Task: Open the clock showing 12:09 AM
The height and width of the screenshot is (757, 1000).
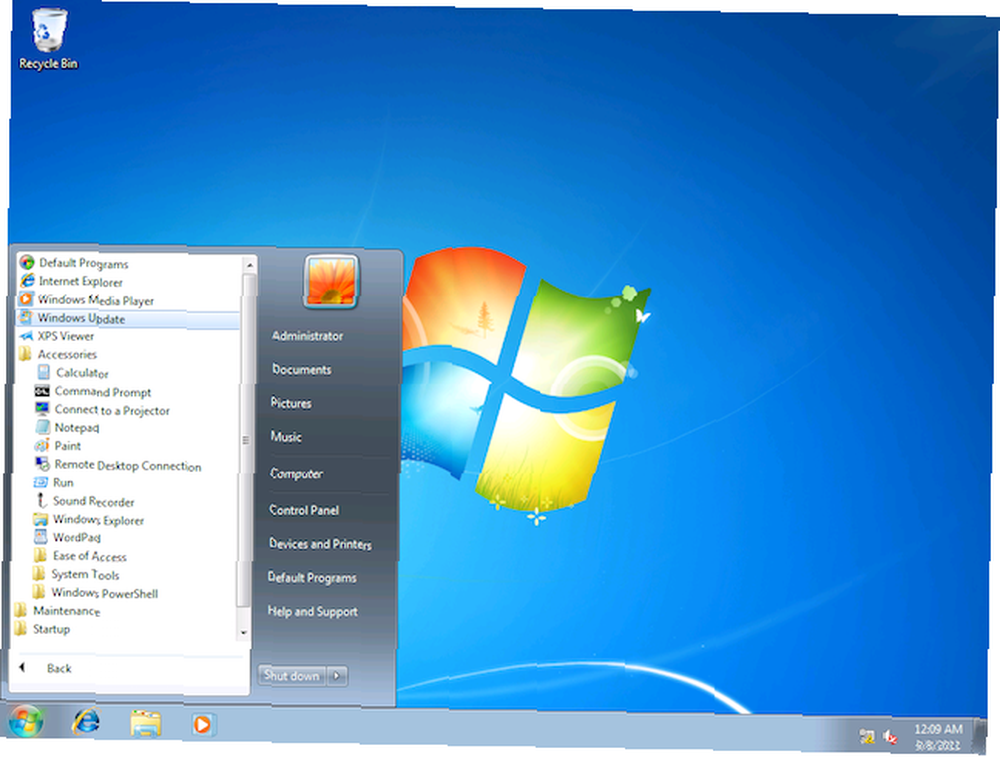Action: pos(938,737)
